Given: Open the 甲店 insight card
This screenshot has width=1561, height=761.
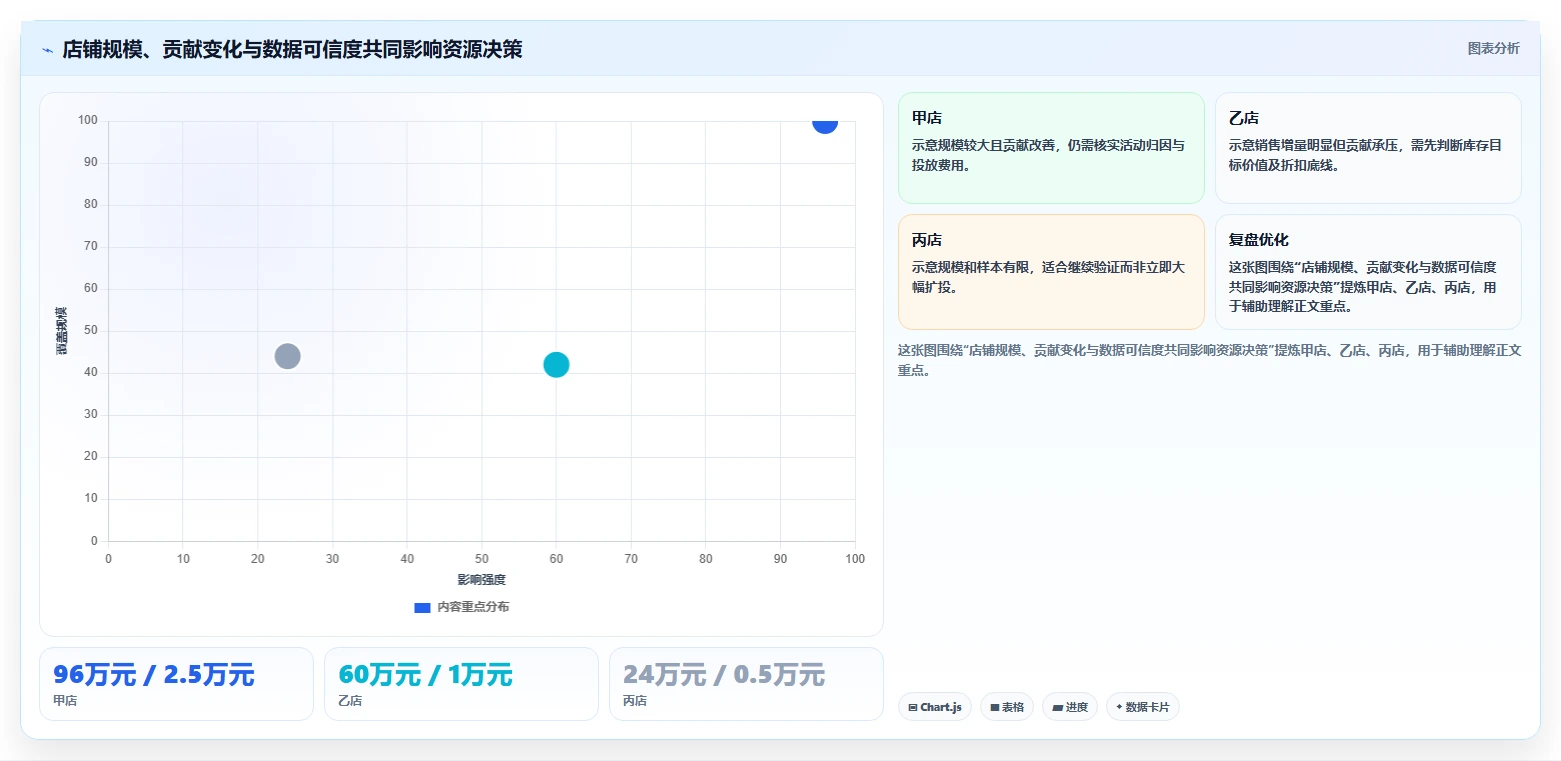Looking at the screenshot, I should pyautogui.click(x=1051, y=148).
